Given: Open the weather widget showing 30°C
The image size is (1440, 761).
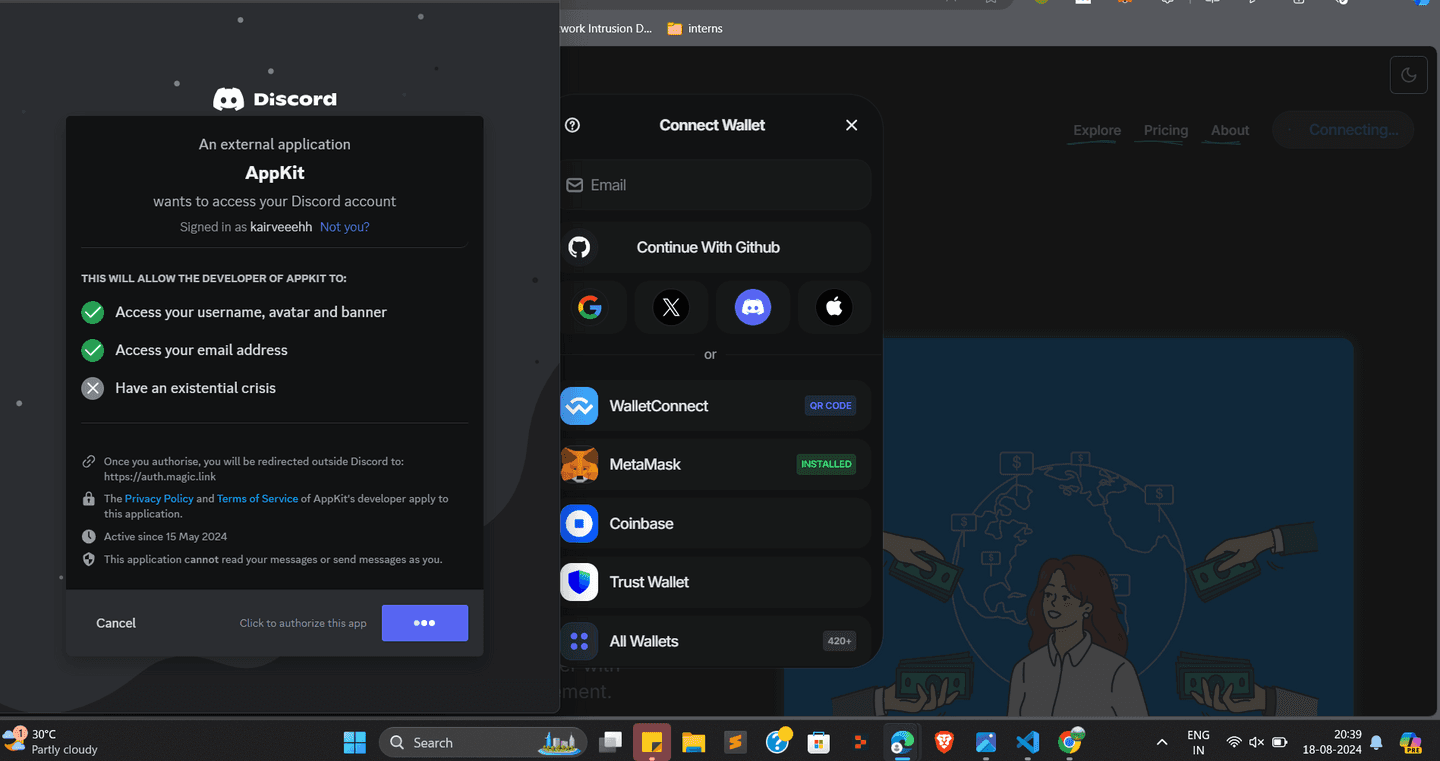Looking at the screenshot, I should (x=52, y=742).
